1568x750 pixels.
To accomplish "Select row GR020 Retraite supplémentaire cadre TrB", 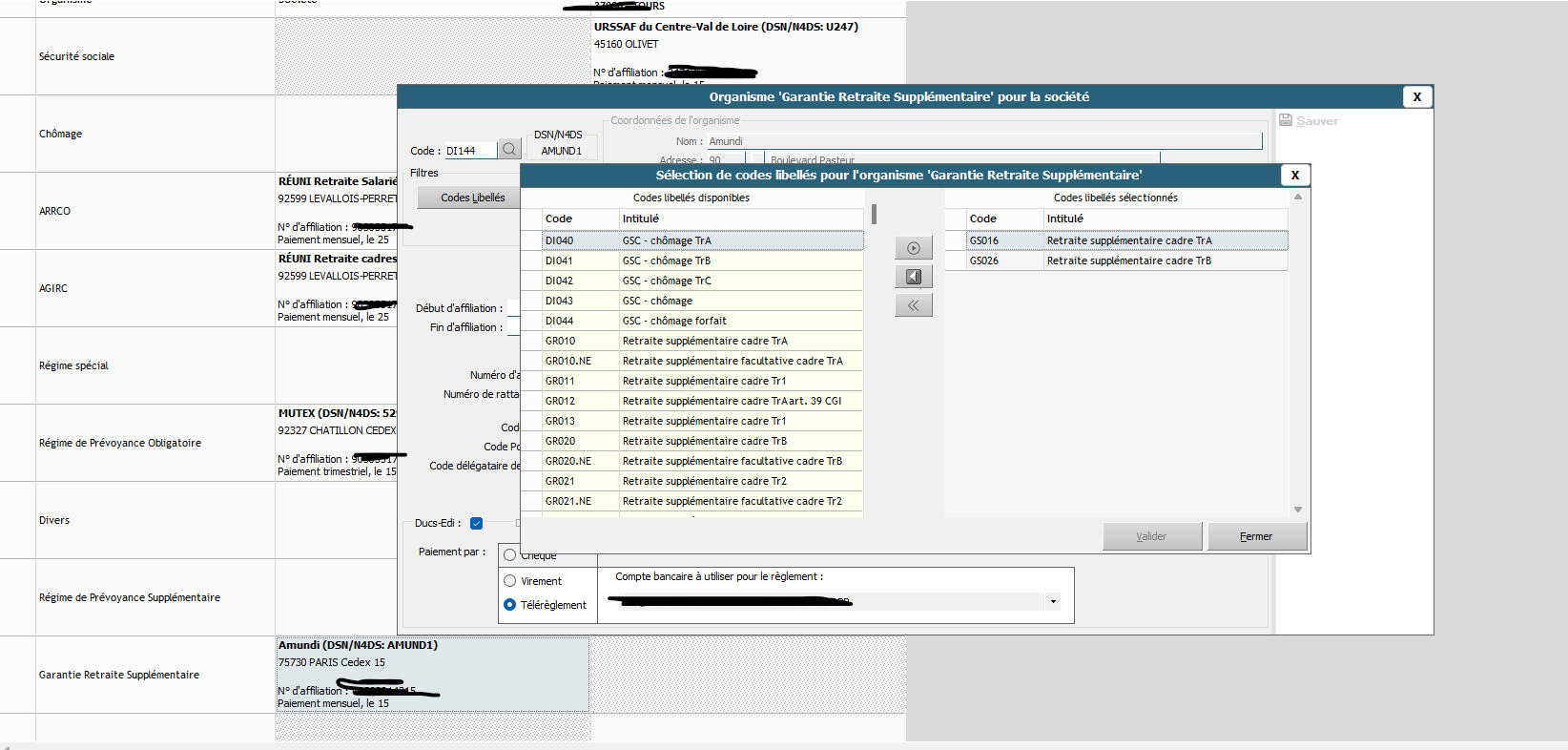I will coord(691,441).
